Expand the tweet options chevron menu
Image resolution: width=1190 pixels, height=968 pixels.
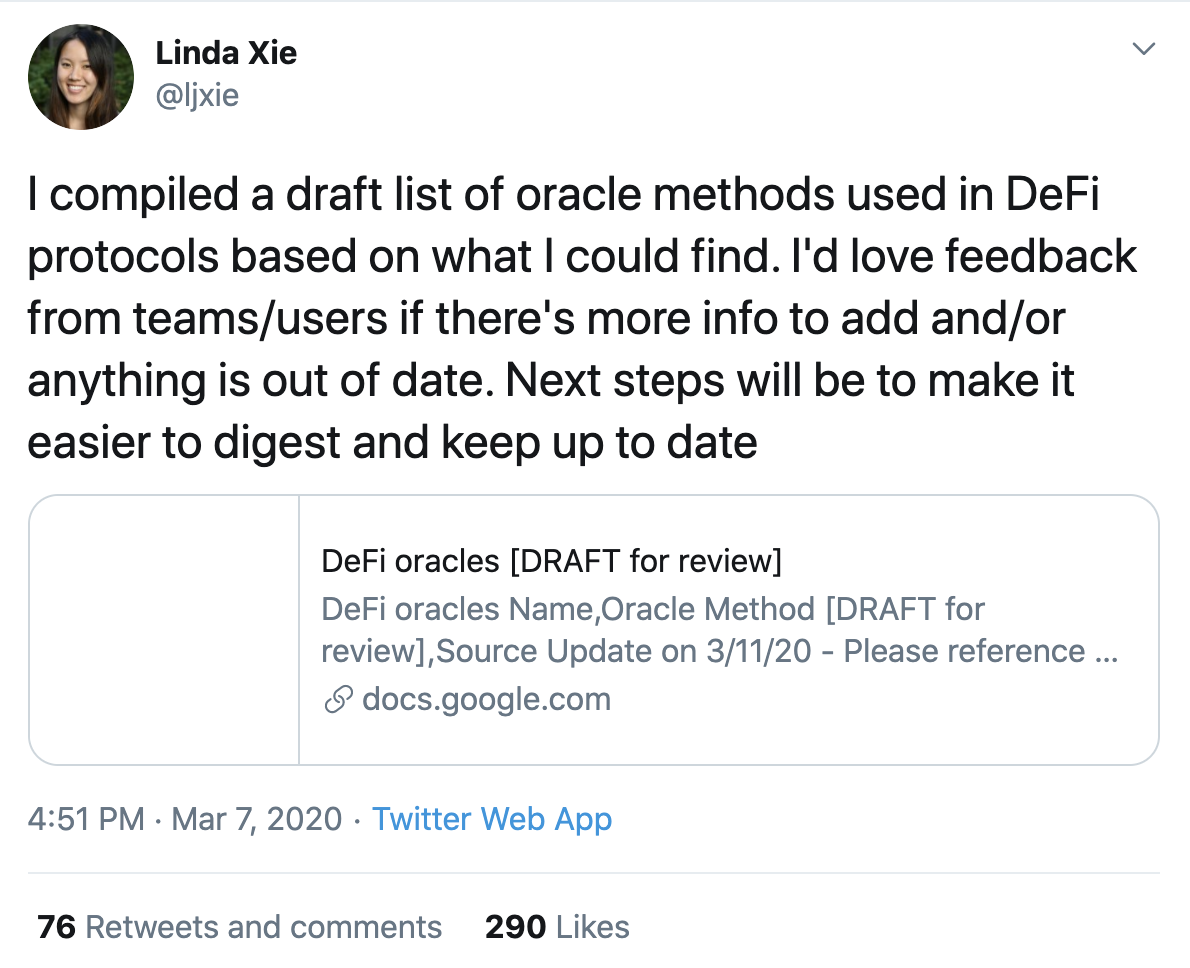1143,49
